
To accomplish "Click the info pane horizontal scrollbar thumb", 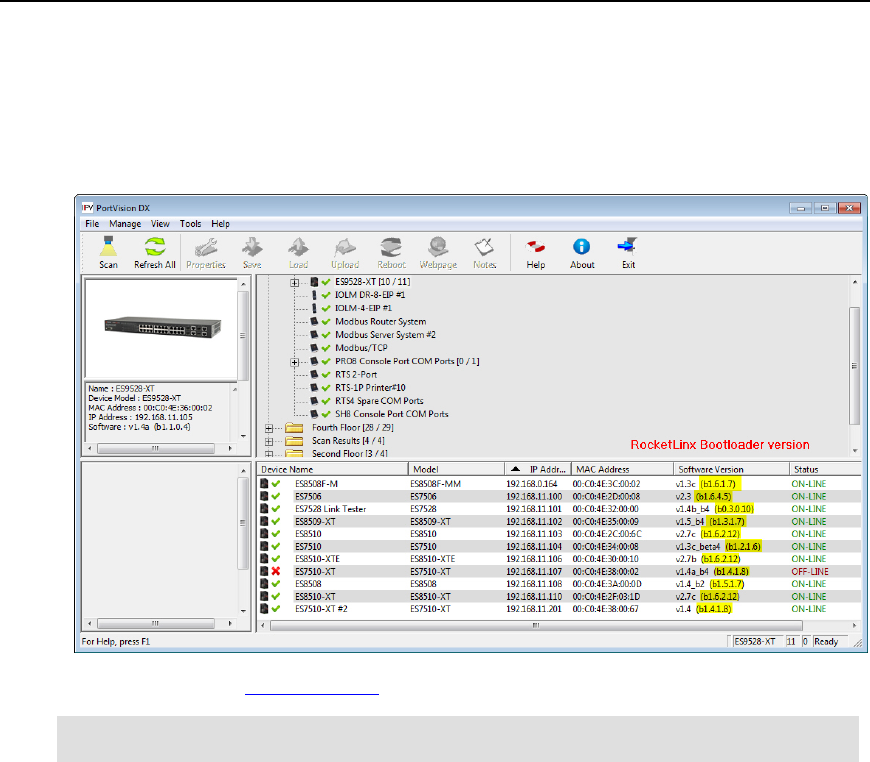I will click(156, 448).
